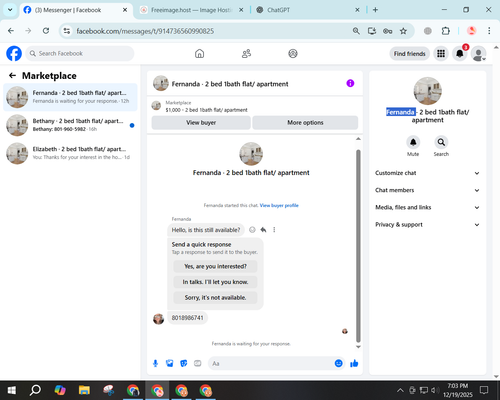The width and height of the screenshot is (500, 400).
Task: Send quick reply 'Sorry, it's not available.'
Action: point(215,298)
